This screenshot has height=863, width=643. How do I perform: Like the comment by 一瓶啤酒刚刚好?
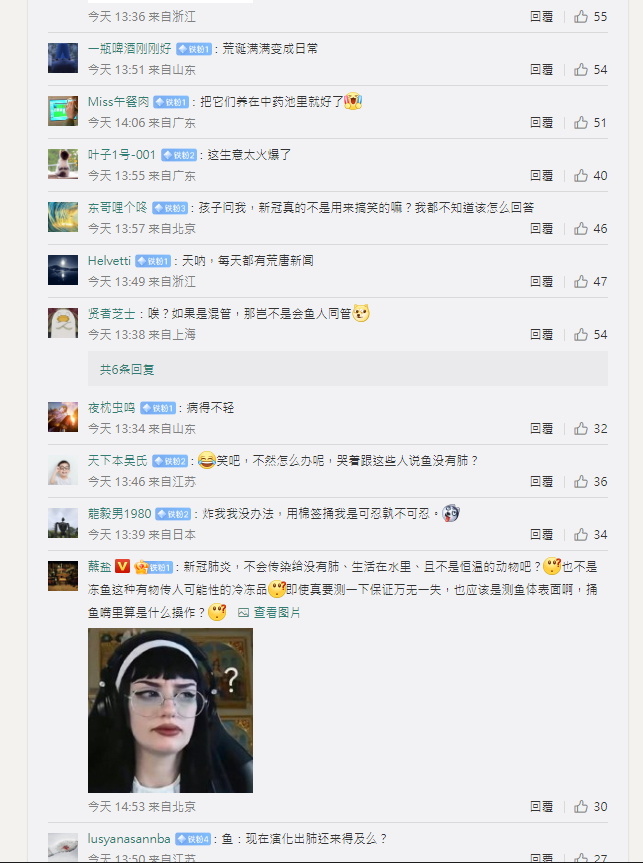[581, 69]
